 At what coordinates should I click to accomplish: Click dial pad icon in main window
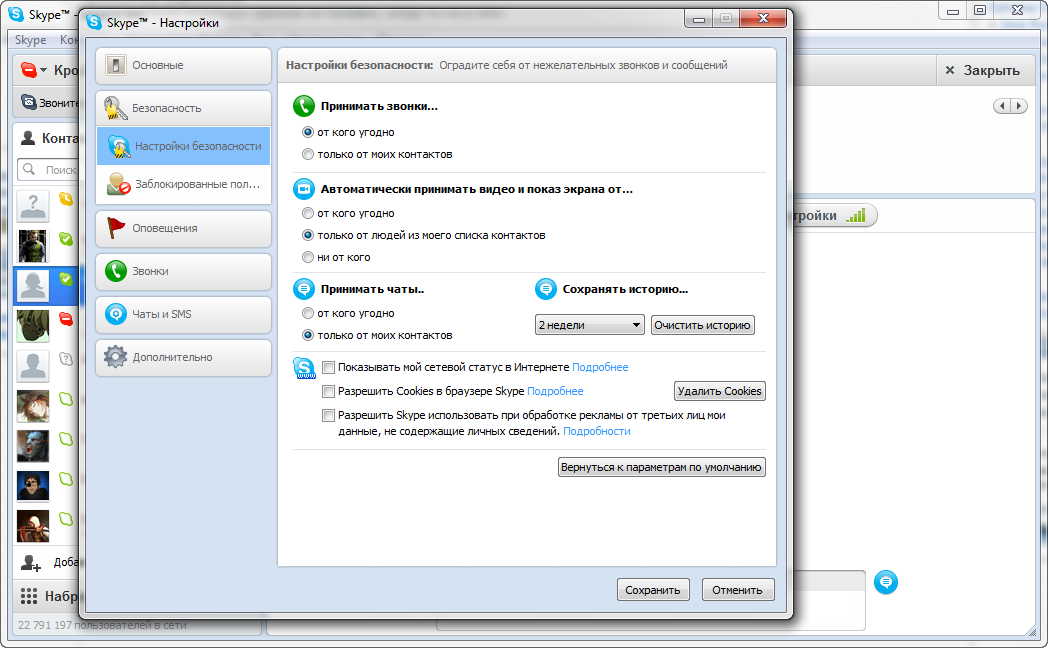29,596
